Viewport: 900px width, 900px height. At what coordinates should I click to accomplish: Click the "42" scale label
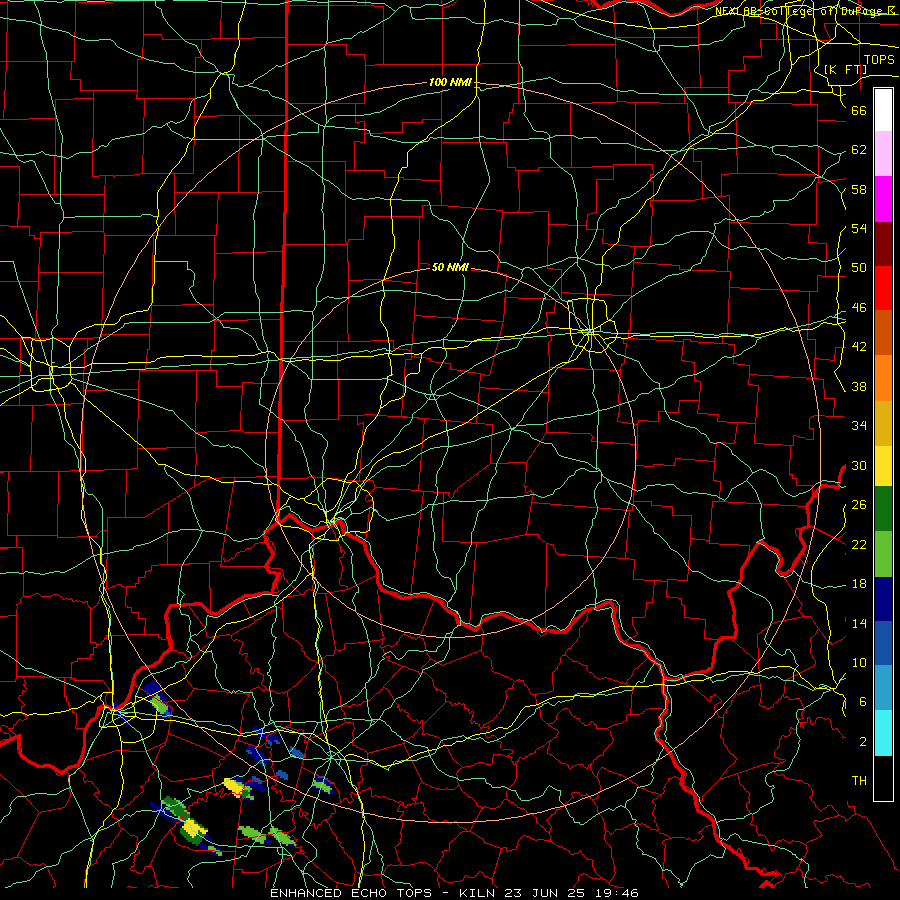pyautogui.click(x=859, y=347)
